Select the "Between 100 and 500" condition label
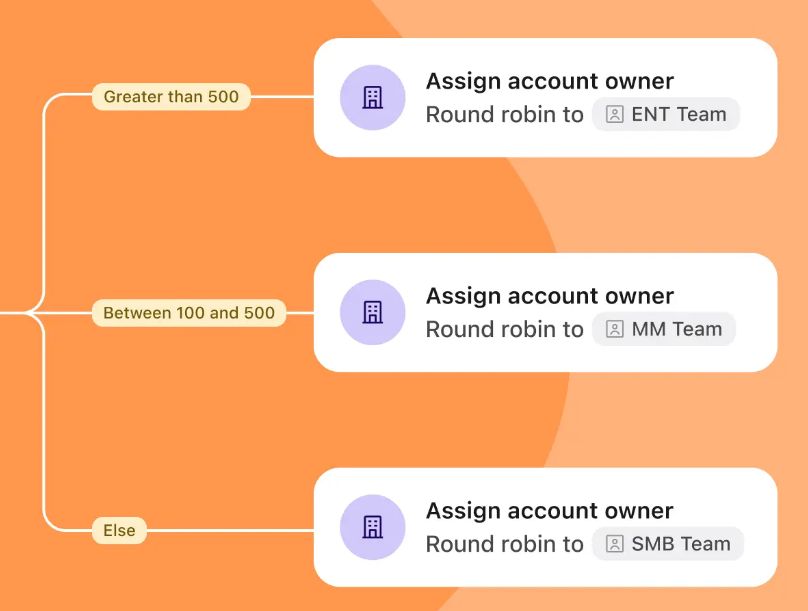This screenshot has height=611, width=808. [x=189, y=313]
